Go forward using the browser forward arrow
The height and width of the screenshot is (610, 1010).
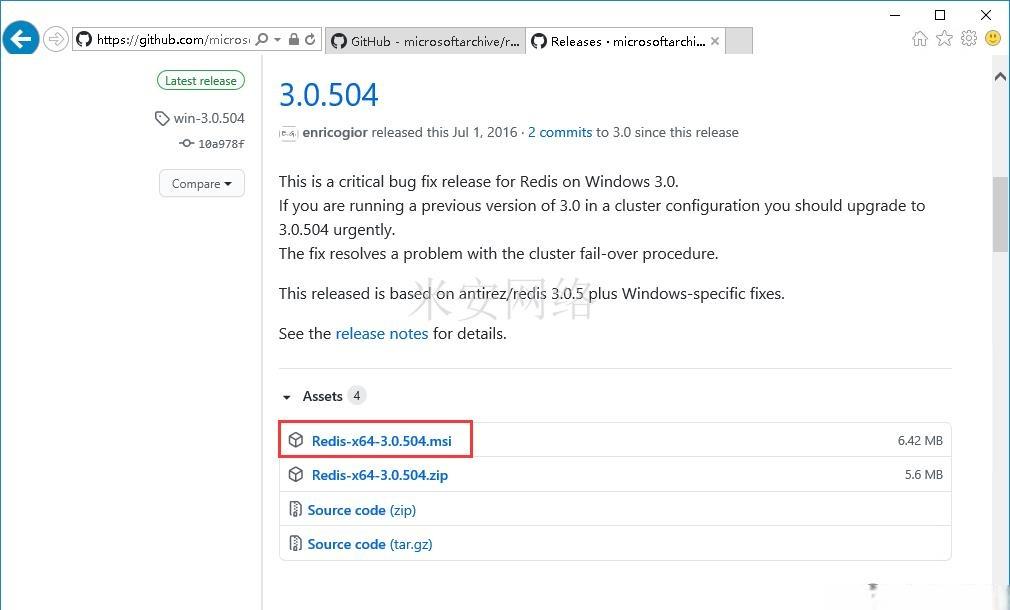click(x=56, y=40)
